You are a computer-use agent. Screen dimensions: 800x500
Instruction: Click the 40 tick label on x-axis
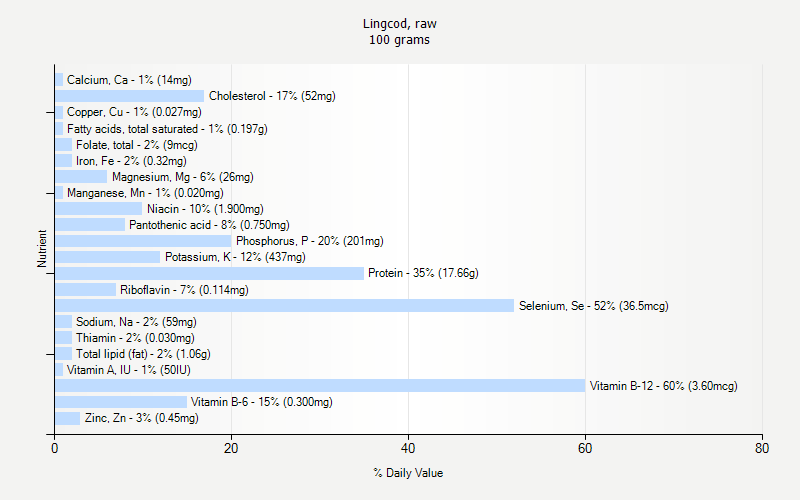click(408, 449)
